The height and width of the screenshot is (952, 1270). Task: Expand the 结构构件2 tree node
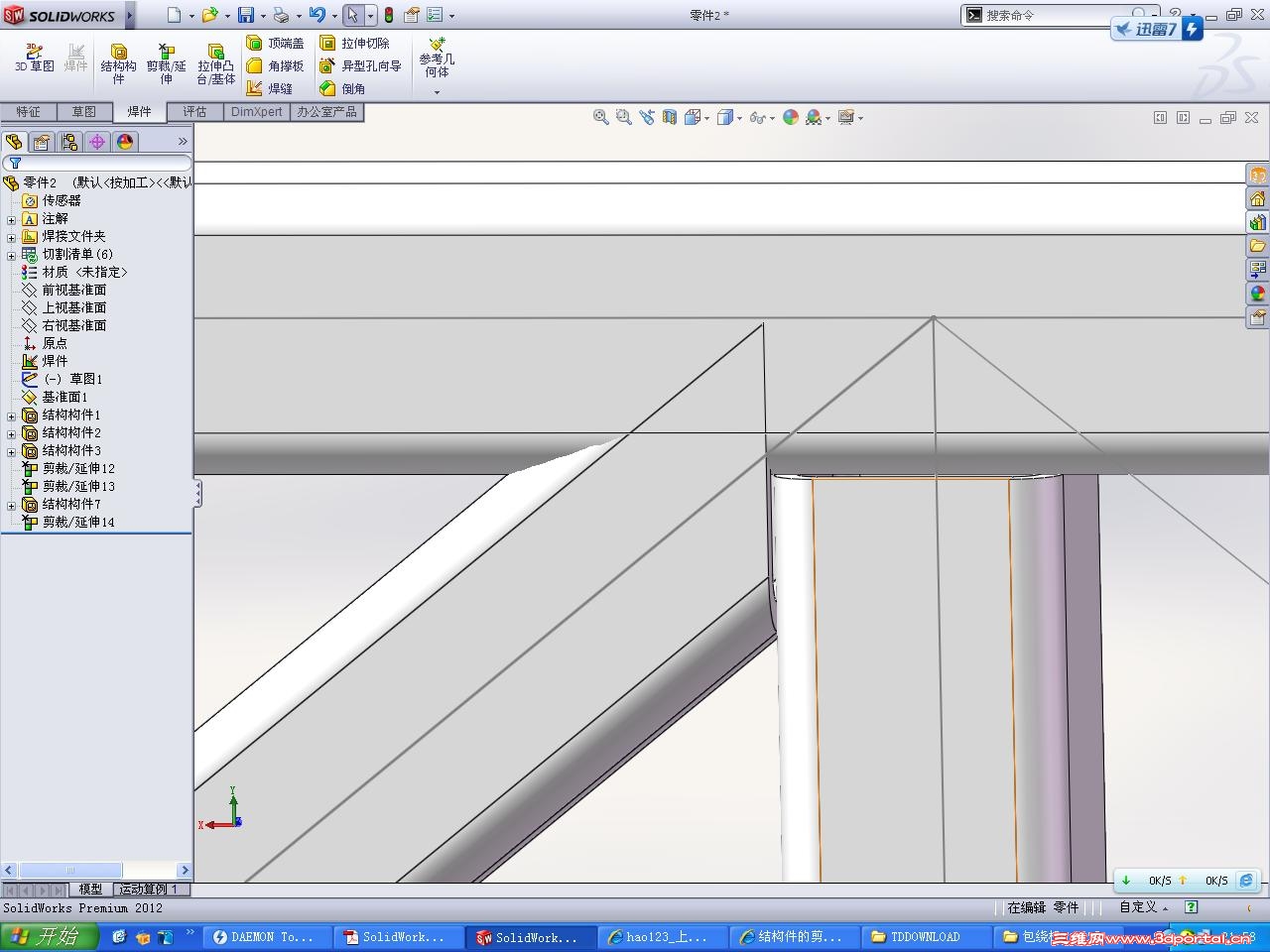click(x=12, y=433)
